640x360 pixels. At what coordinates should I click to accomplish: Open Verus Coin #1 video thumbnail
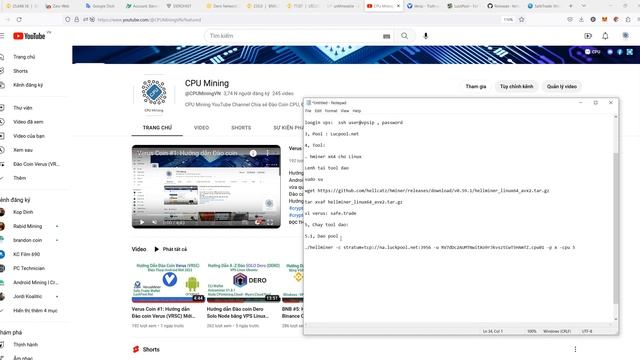coord(168,282)
